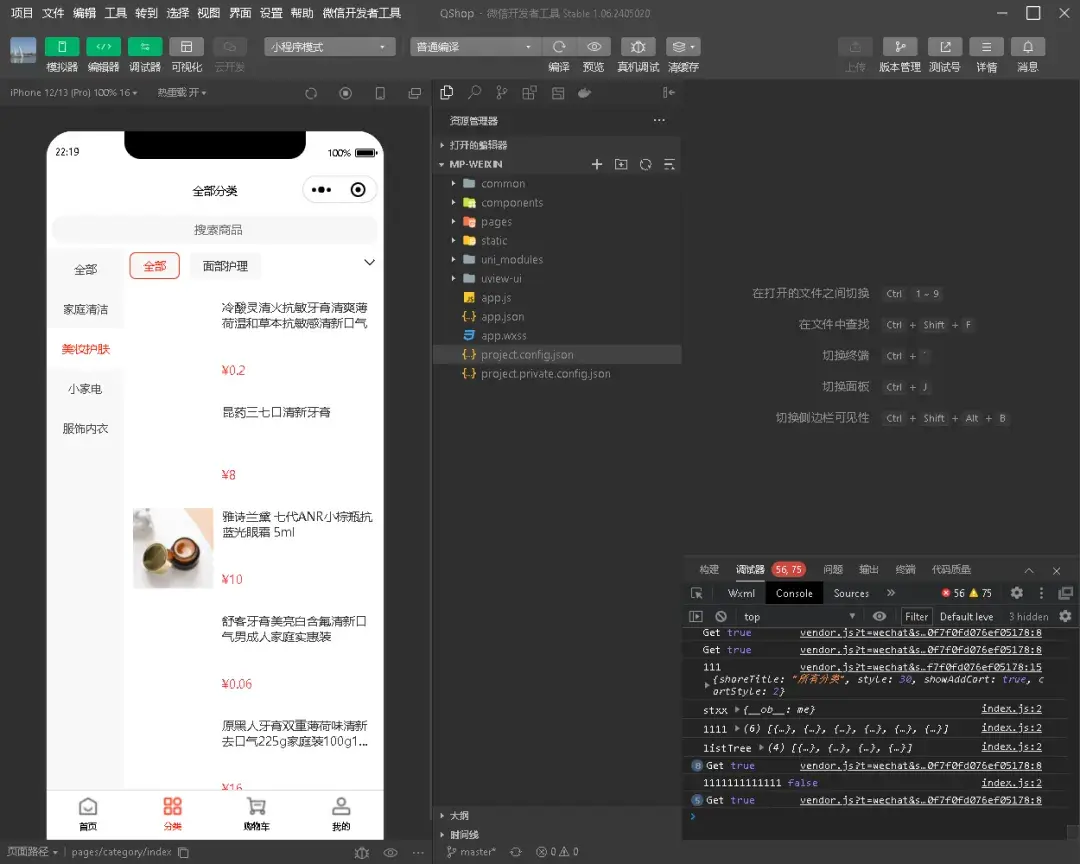This screenshot has width=1080, height=864.
Task: Click the clear console (ban) icon
Action: click(x=720, y=616)
